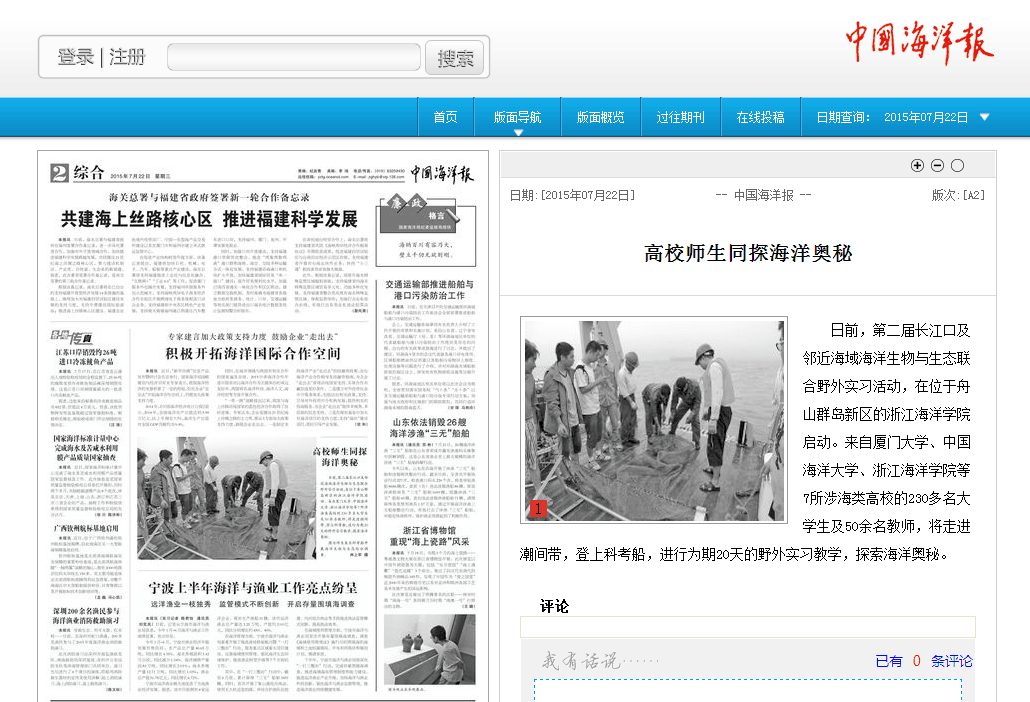
Task: Focus the comment input box under 评论
Action: pos(748,626)
